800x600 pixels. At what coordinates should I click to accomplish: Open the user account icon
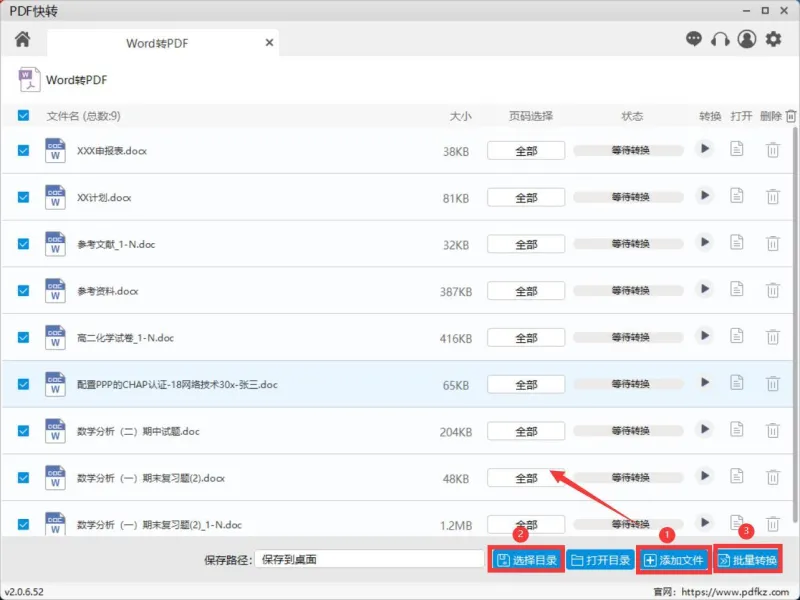tap(746, 39)
